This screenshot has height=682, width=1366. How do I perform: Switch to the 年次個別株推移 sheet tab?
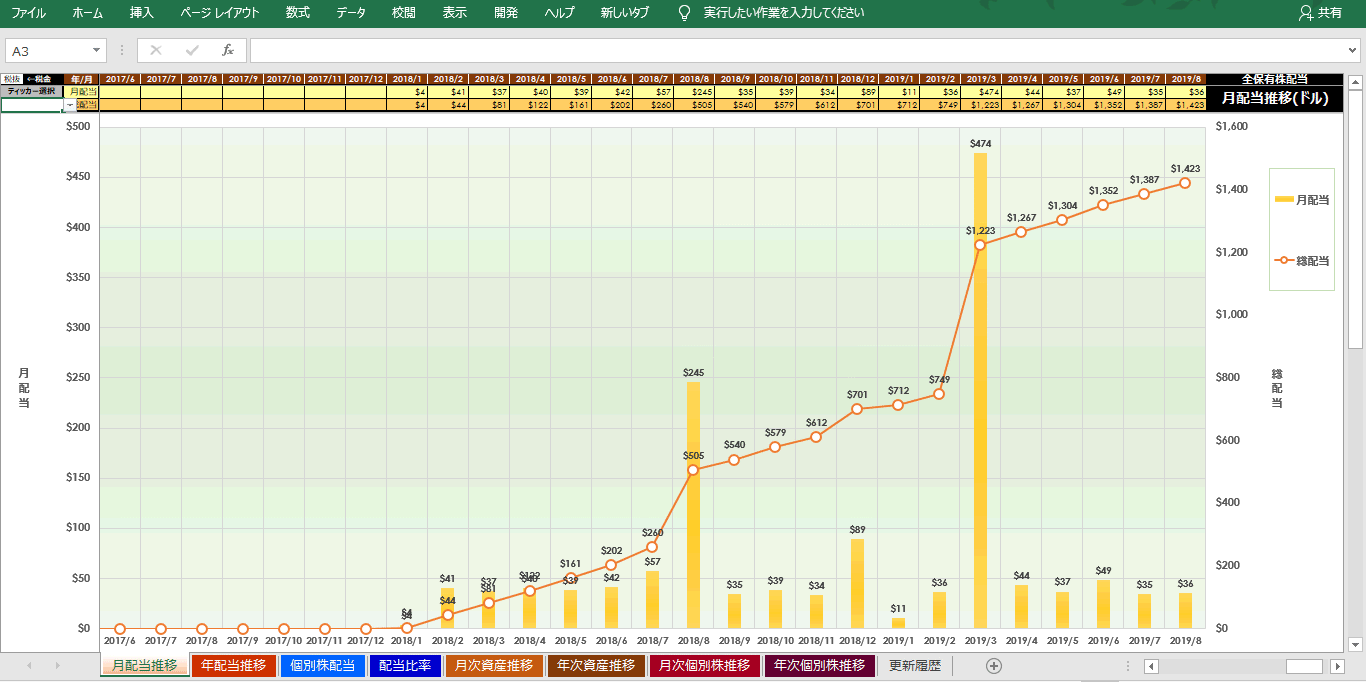coord(820,666)
